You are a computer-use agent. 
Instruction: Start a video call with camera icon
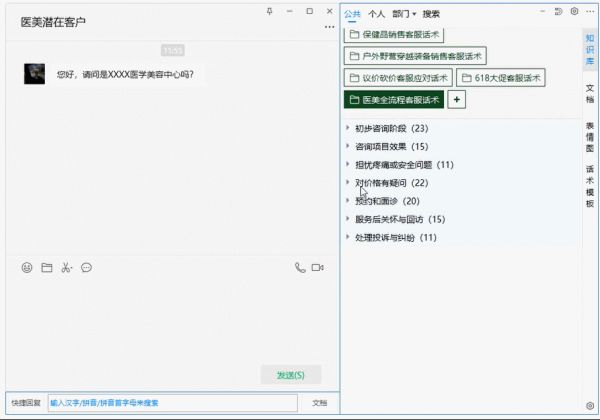[318, 267]
